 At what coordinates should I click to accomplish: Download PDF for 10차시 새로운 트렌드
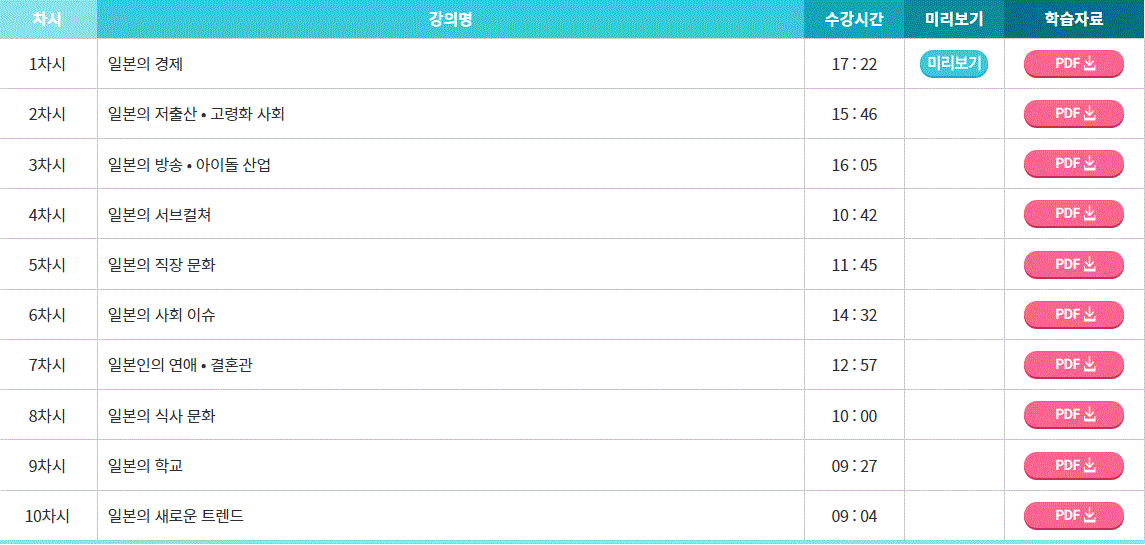tap(1073, 516)
